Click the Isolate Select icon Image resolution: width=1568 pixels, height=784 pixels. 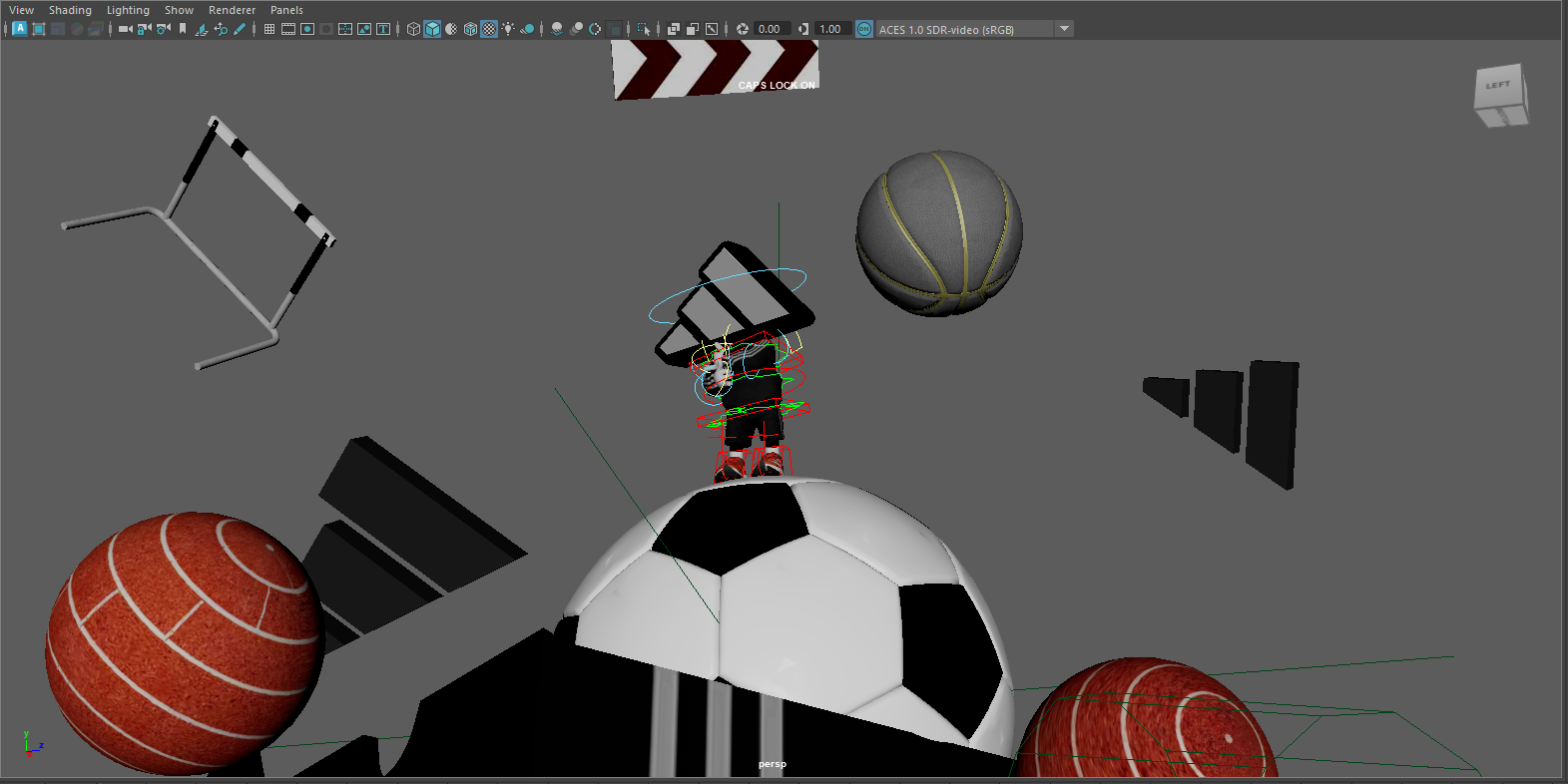(644, 29)
